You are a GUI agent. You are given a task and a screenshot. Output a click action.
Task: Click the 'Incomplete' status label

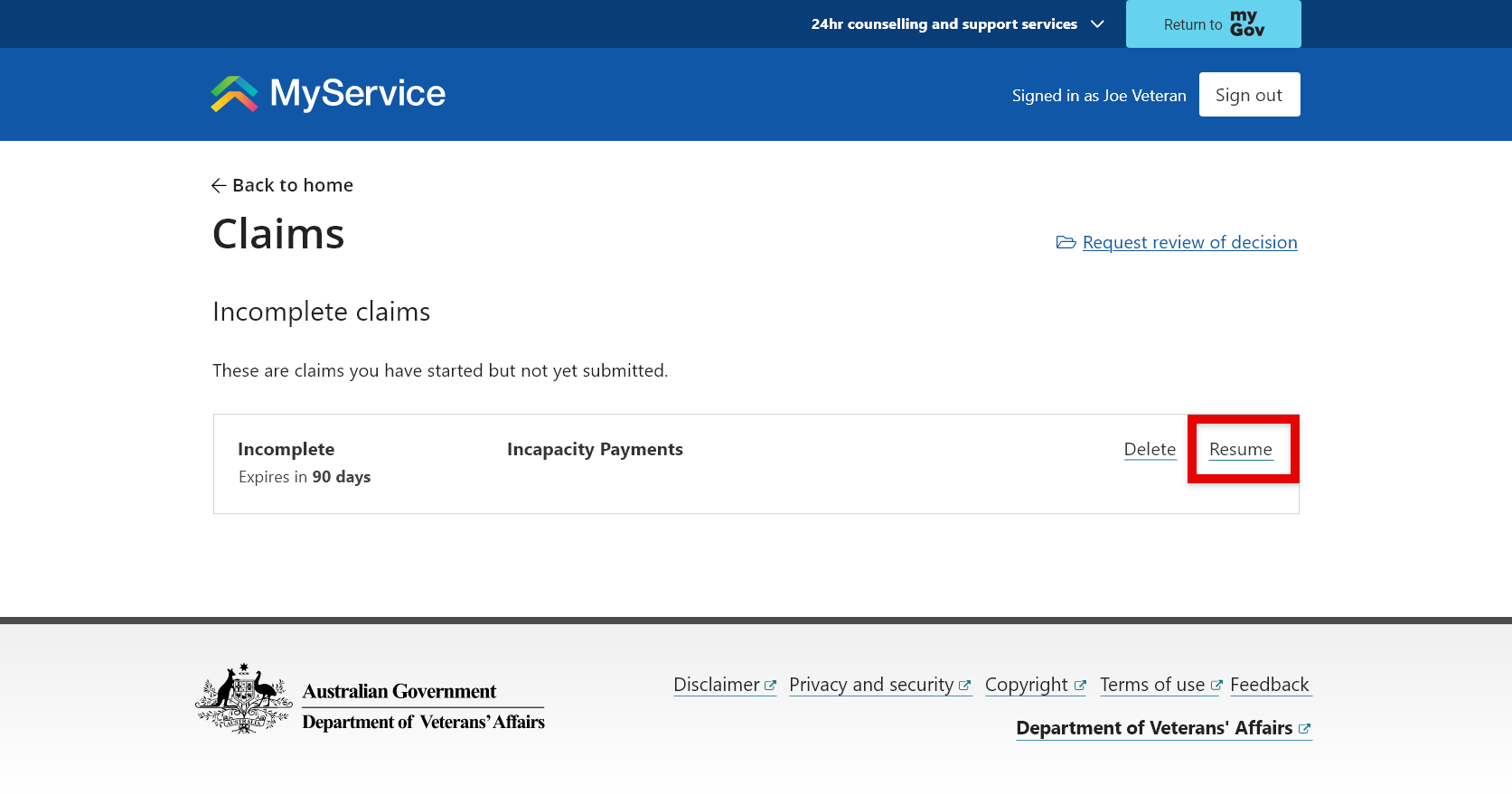[286, 449]
